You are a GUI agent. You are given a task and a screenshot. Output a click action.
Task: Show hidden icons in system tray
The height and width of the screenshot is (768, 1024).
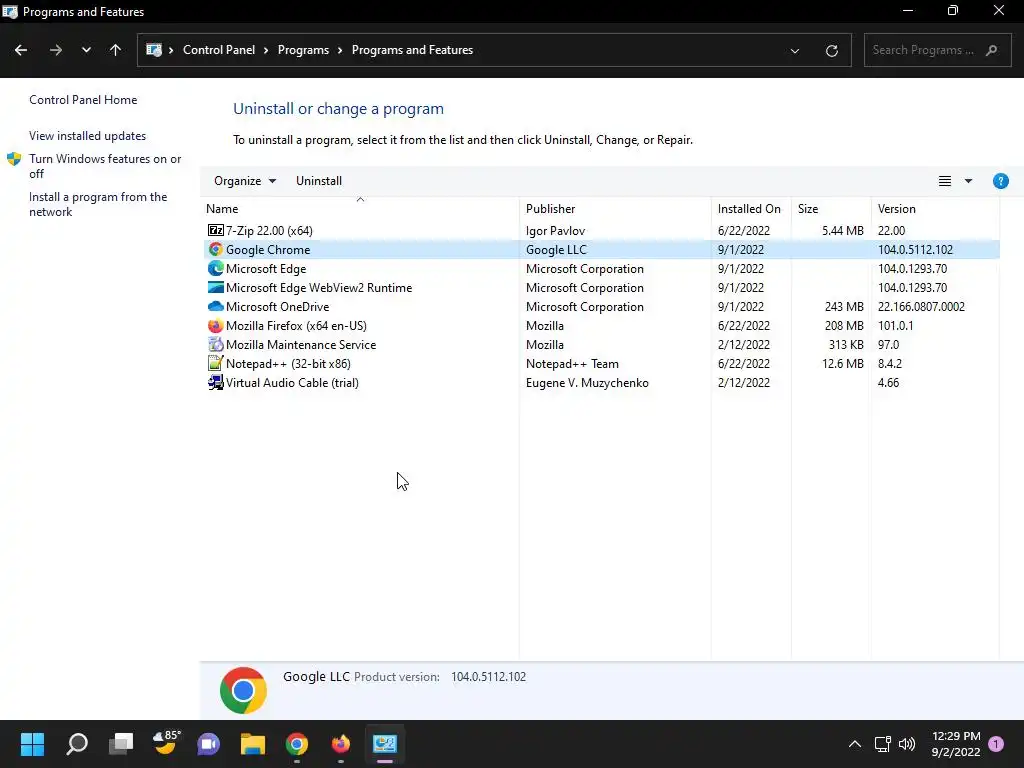click(x=854, y=744)
